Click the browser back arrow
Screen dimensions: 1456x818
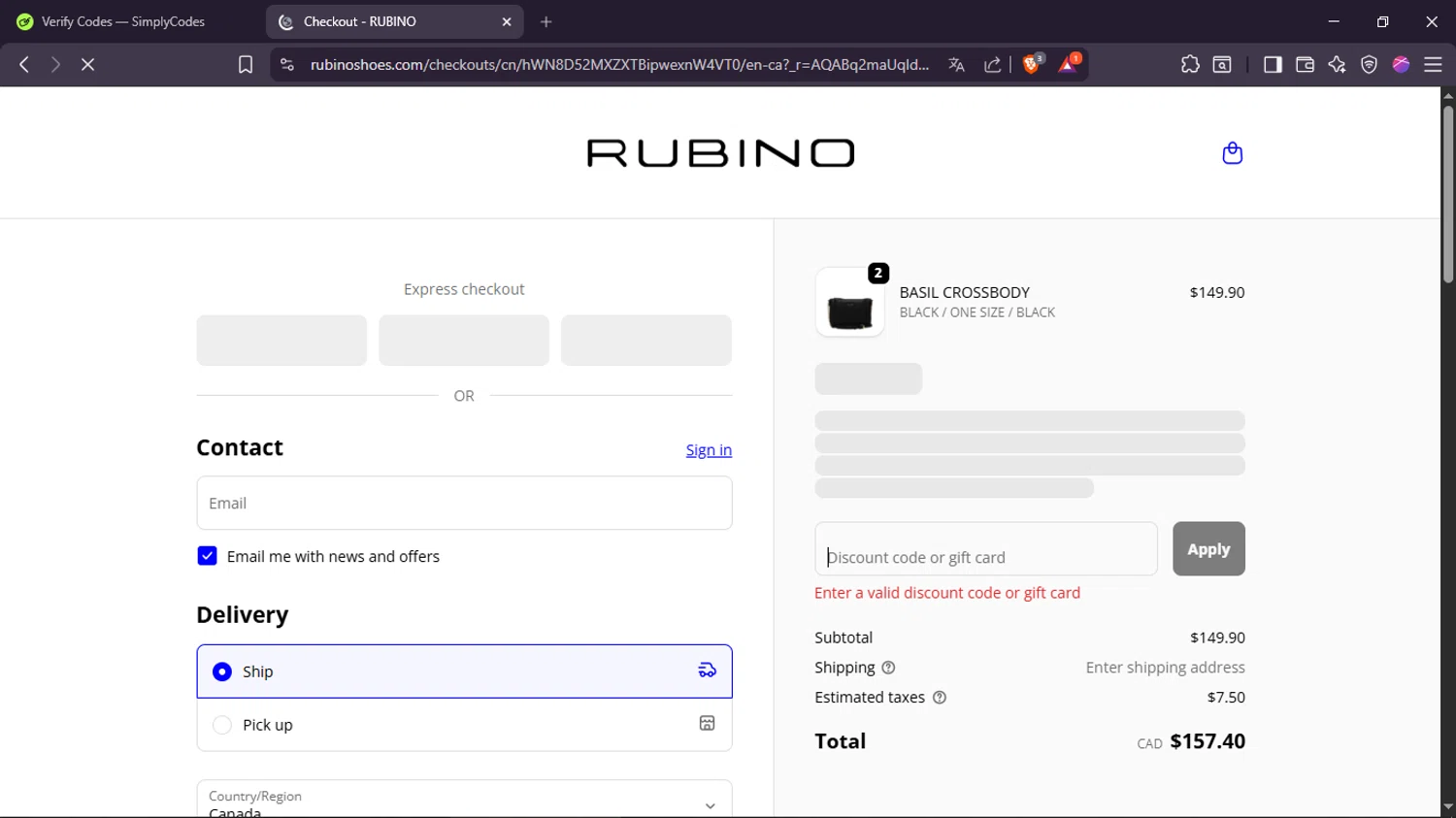coord(24,64)
